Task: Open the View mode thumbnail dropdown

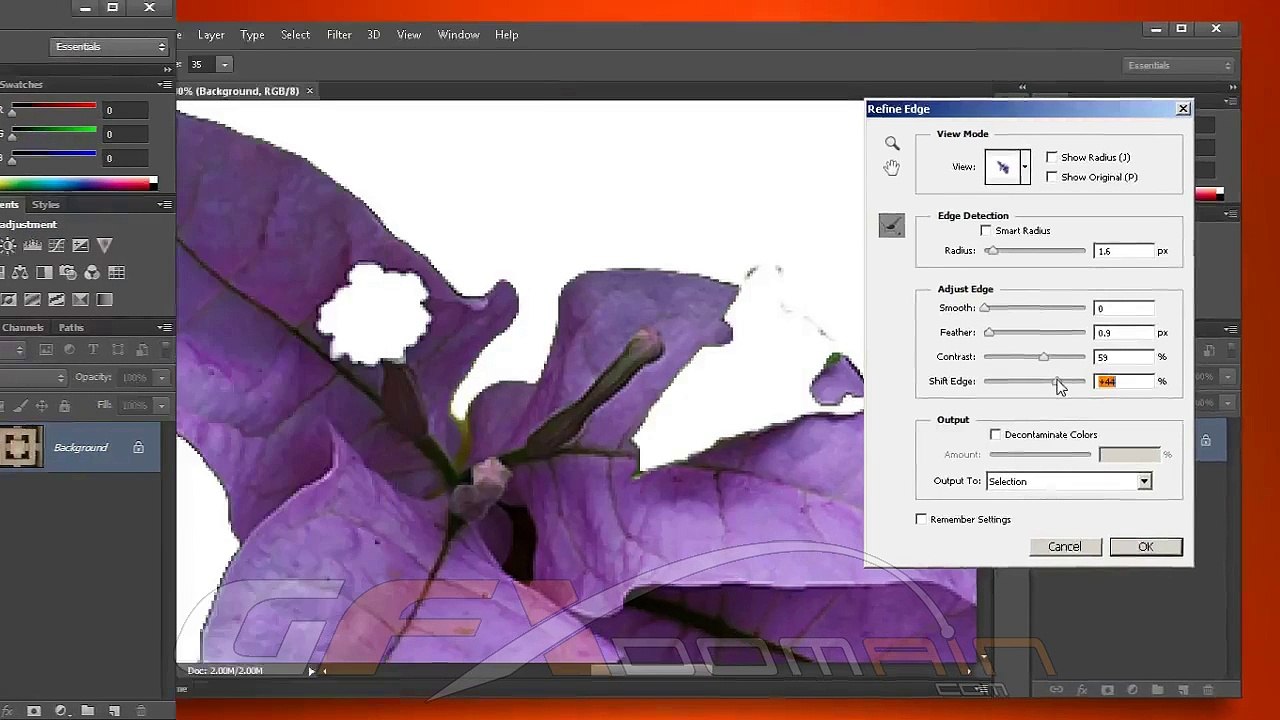Action: (x=1024, y=167)
